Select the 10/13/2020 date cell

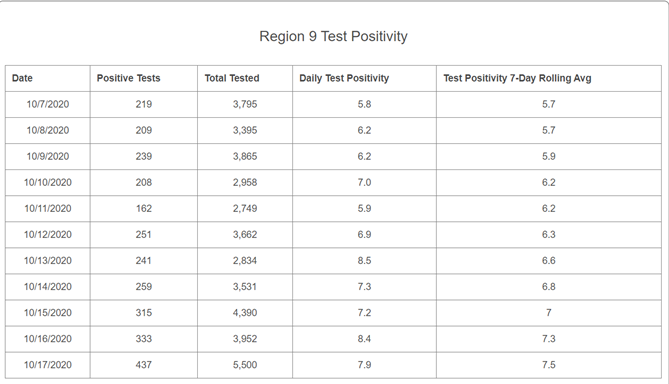coord(48,261)
